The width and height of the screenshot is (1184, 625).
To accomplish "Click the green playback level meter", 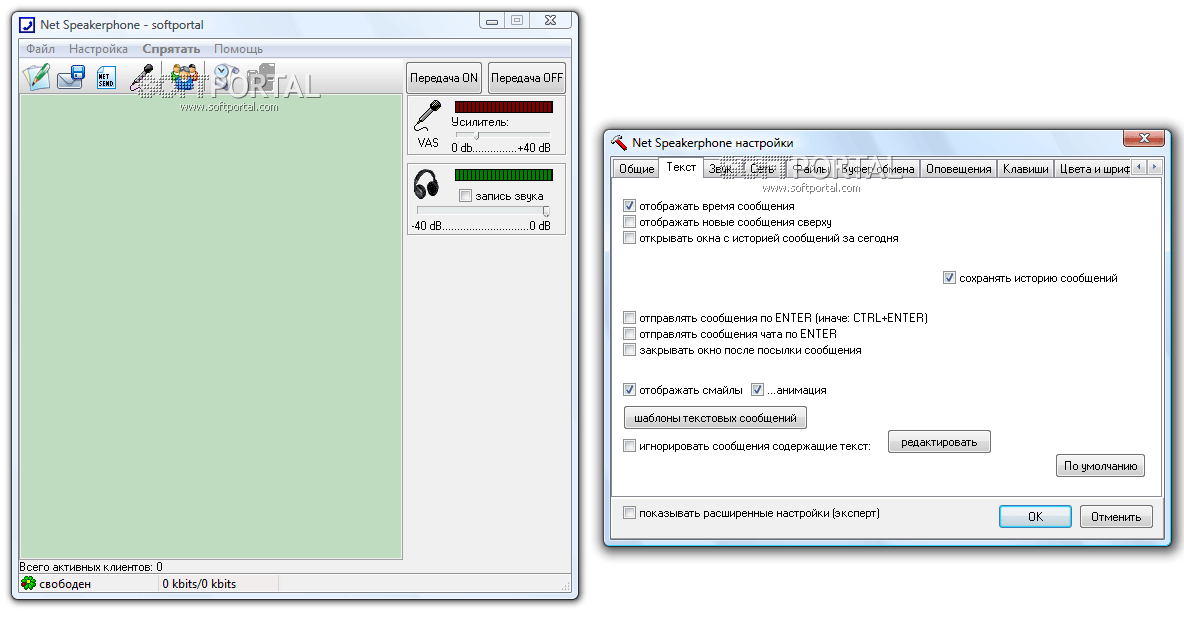I will click(504, 175).
